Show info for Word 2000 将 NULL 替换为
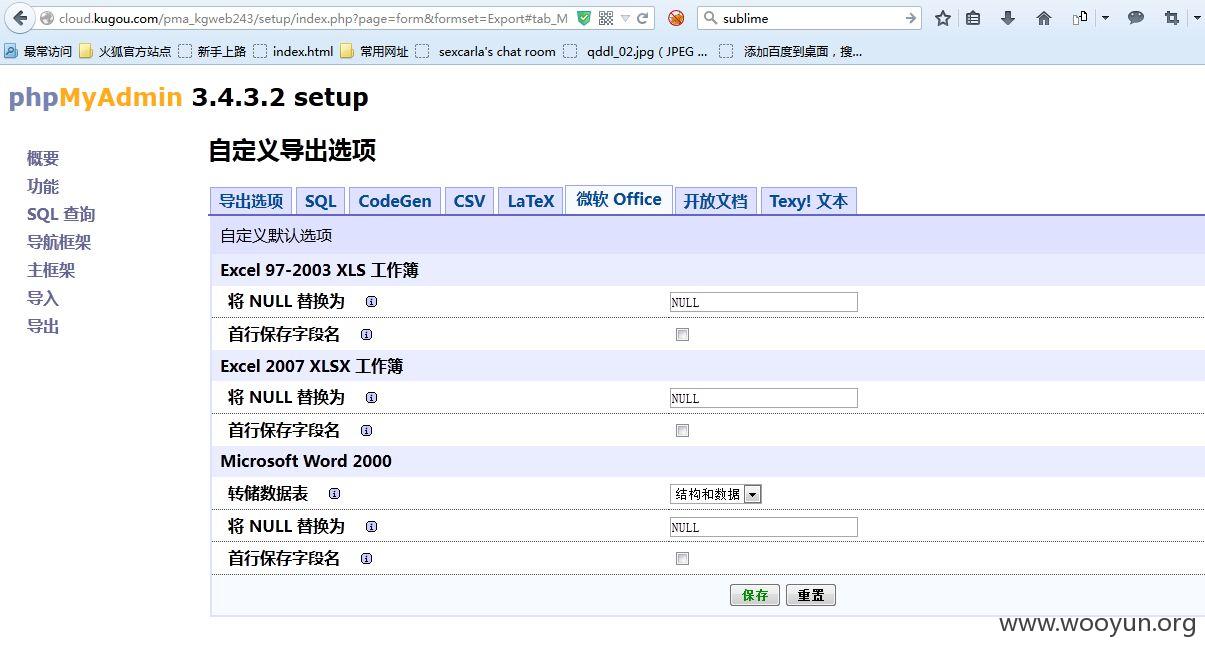The height and width of the screenshot is (652, 1205). 371,526
